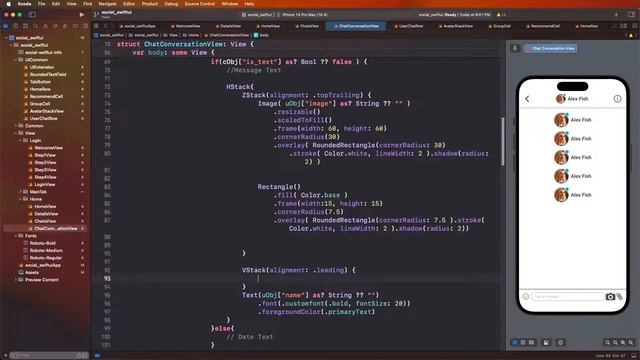Enable Selectable preview mode
Screen dimensions: 640x360
523,342
